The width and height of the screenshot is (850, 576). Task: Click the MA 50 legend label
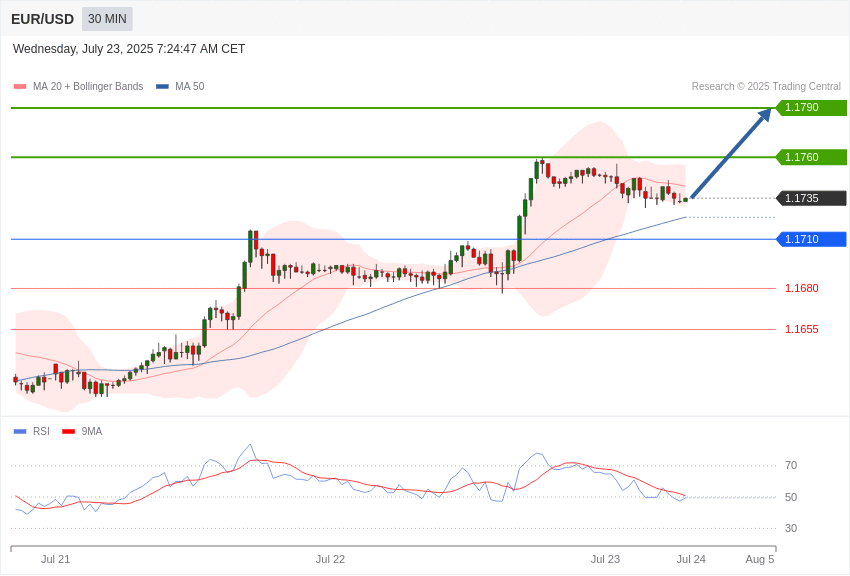(x=190, y=86)
